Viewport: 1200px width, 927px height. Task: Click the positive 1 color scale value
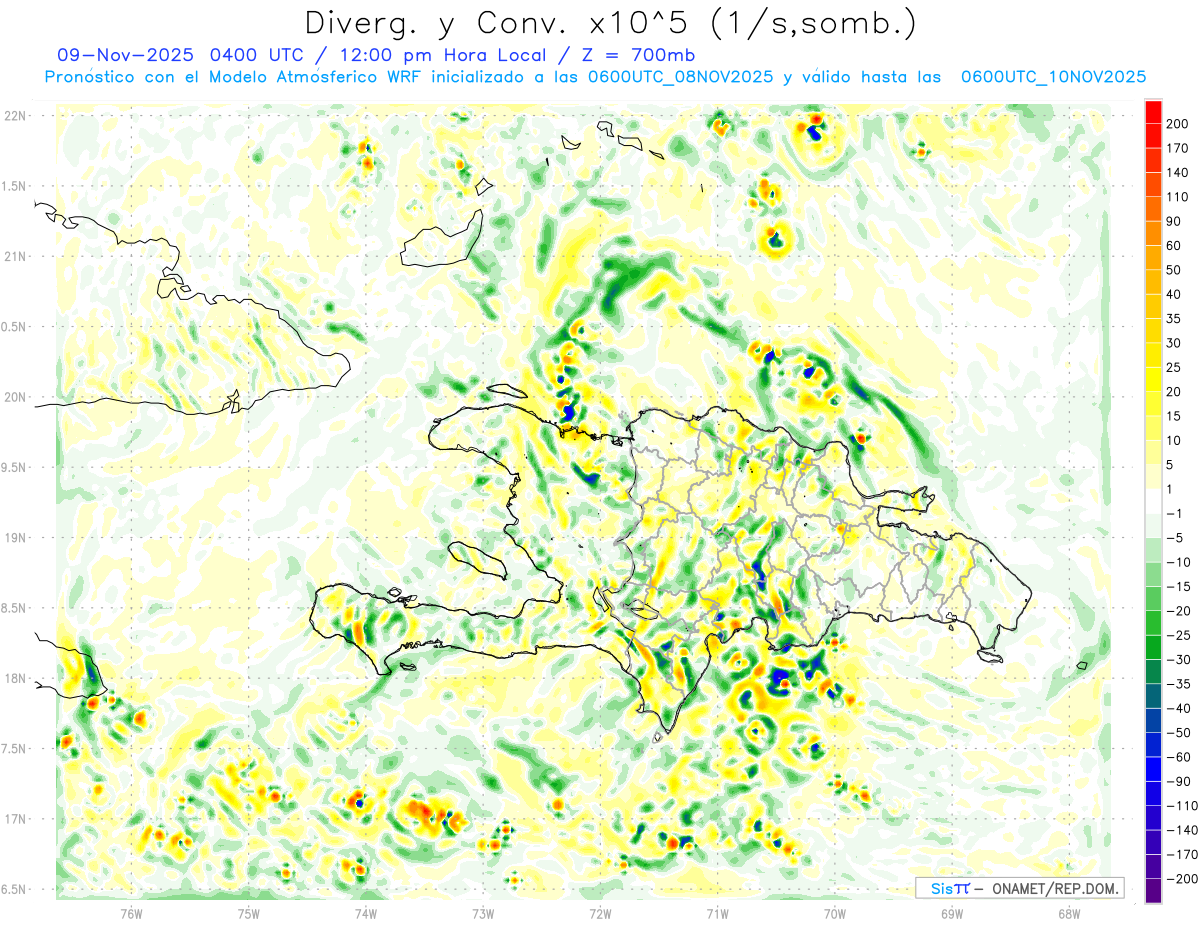tap(1171, 489)
